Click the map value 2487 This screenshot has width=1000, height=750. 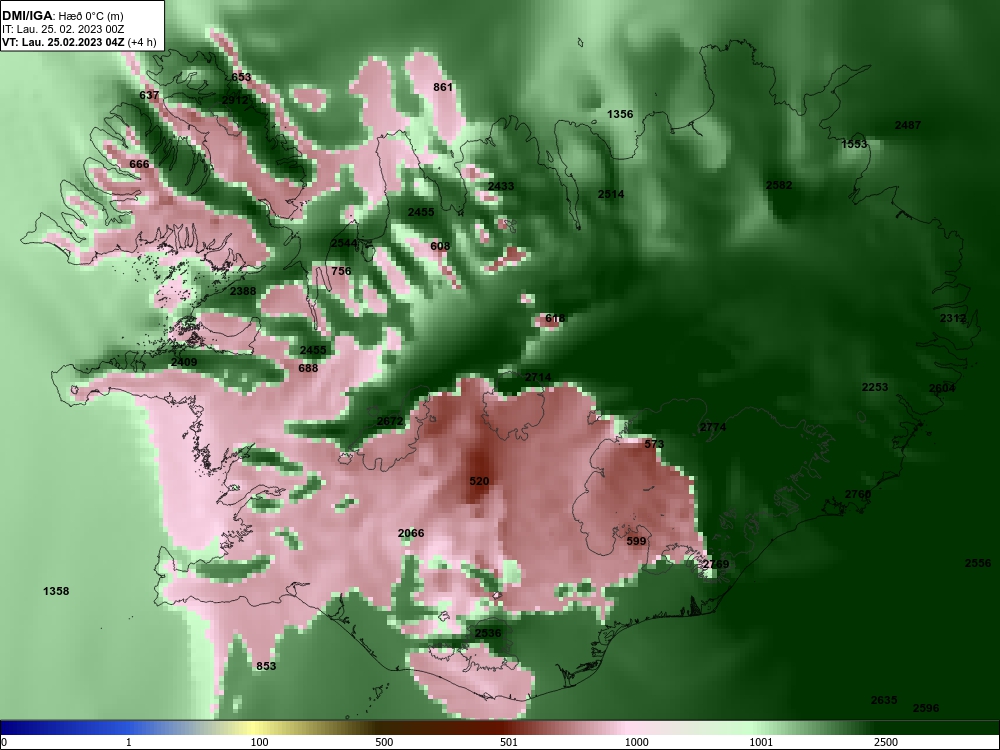point(908,125)
